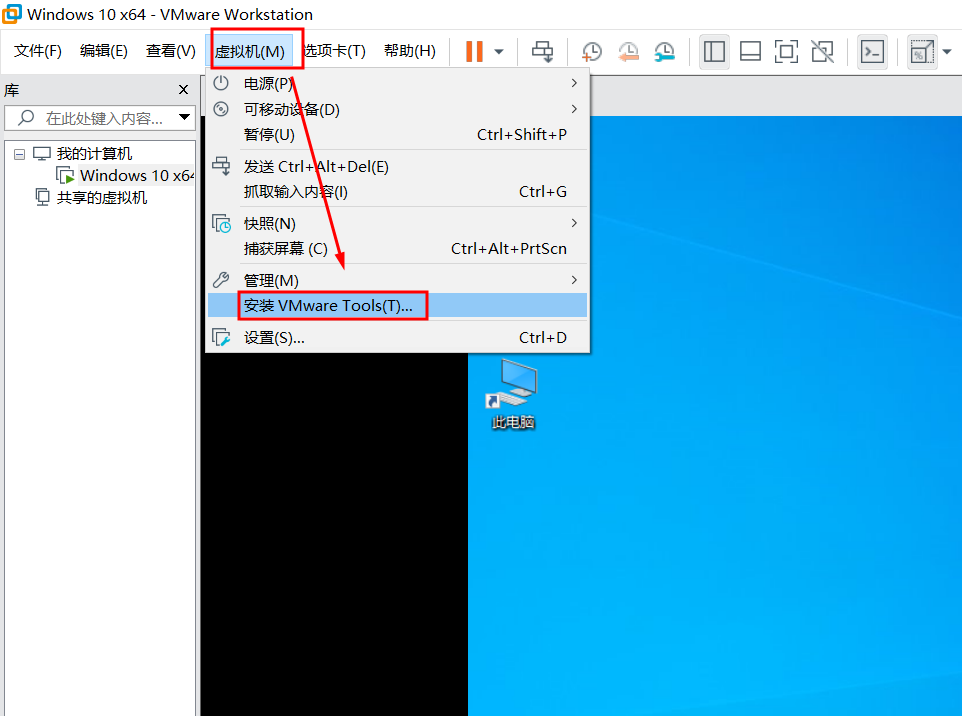Open the 快照(N) submenu
Viewport: 962px width, 716px height.
click(398, 223)
